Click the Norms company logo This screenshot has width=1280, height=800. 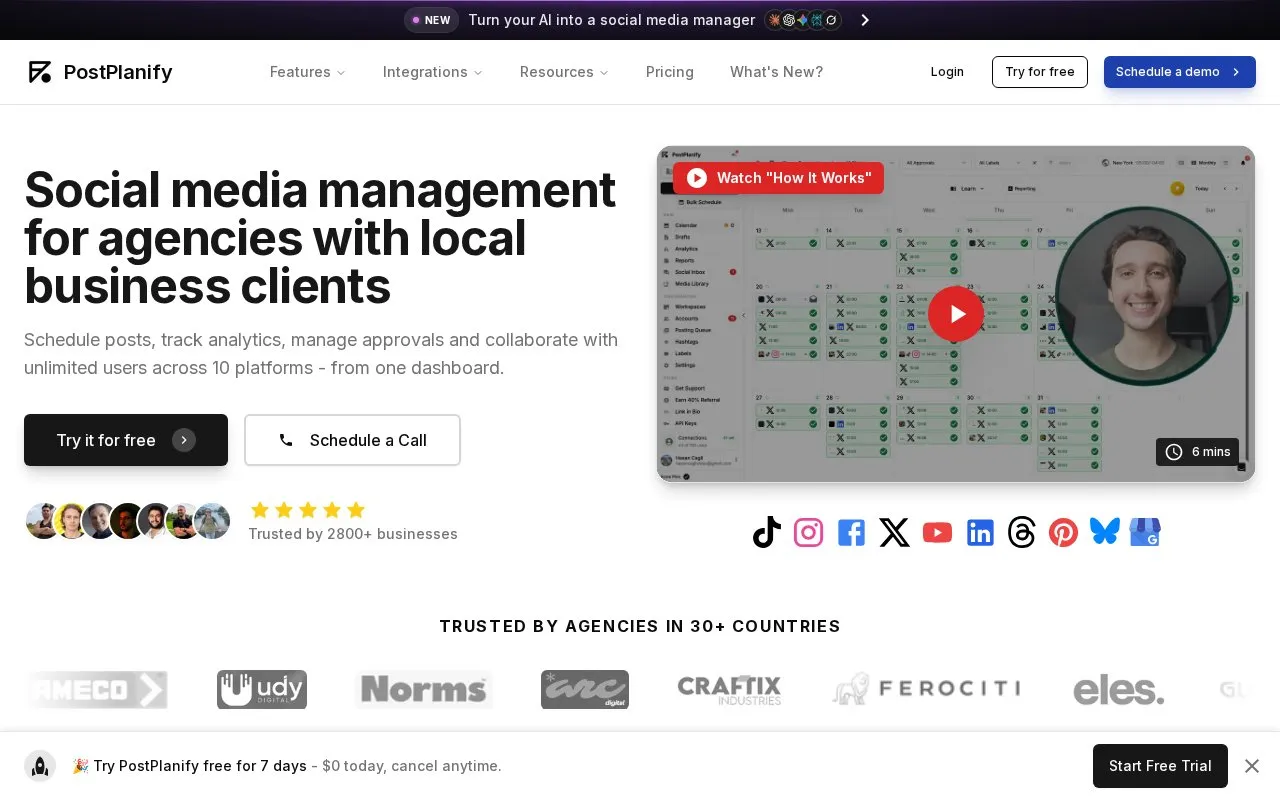(x=424, y=689)
